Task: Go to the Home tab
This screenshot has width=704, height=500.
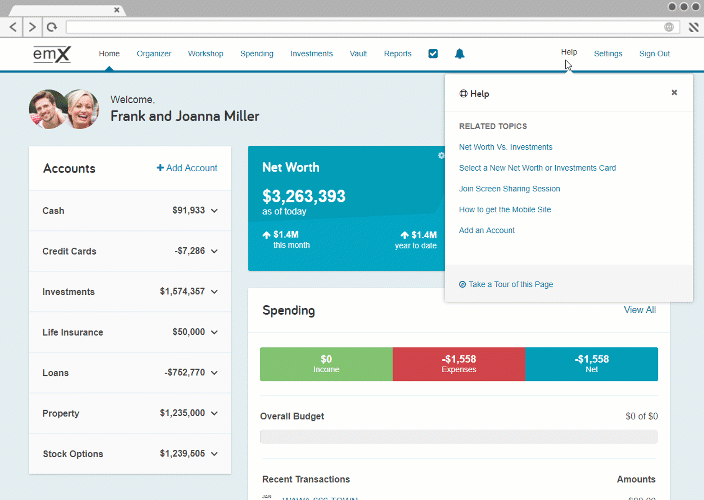Action: point(109,53)
